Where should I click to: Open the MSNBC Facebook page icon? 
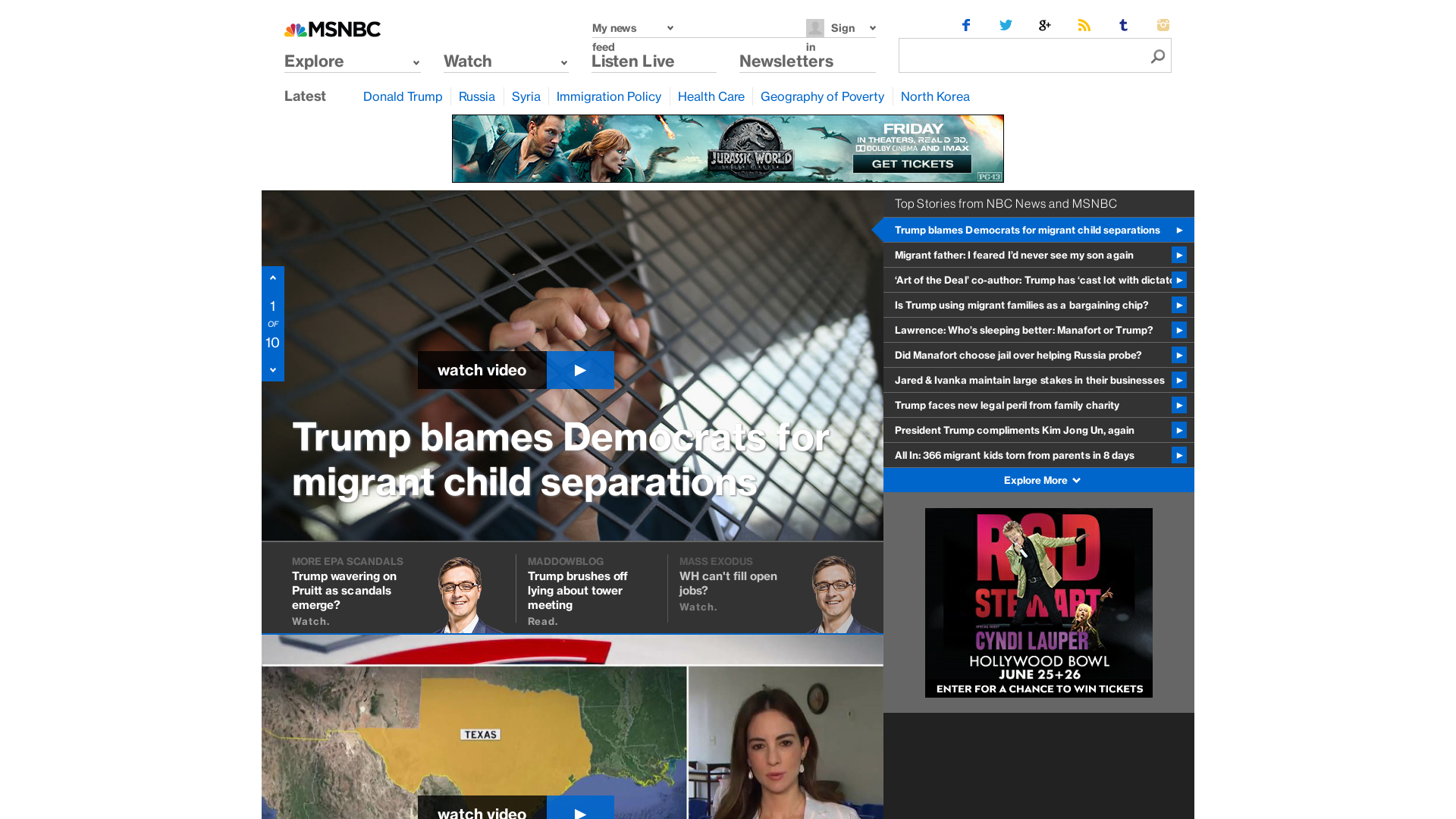pos(966,25)
